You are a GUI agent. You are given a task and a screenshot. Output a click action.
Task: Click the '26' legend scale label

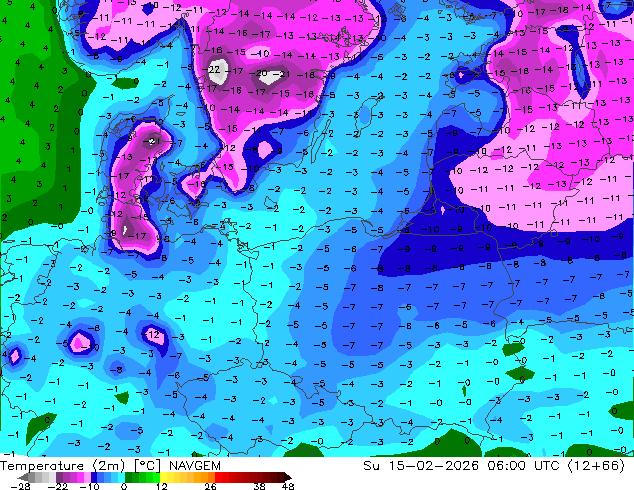click(x=210, y=486)
